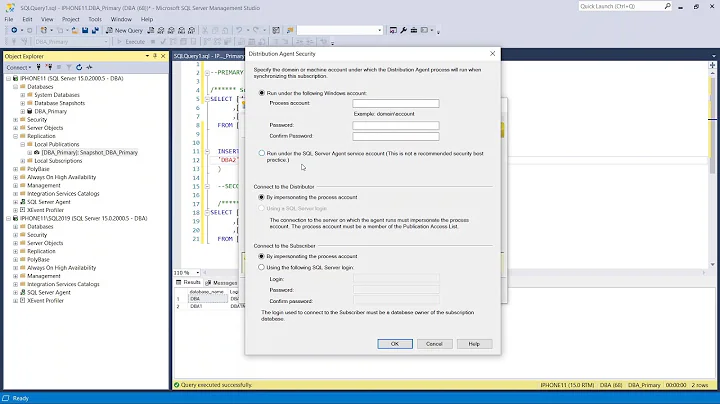The height and width of the screenshot is (404, 720).
Task: Open the find combo box in the toolbar
Action: coord(340,30)
